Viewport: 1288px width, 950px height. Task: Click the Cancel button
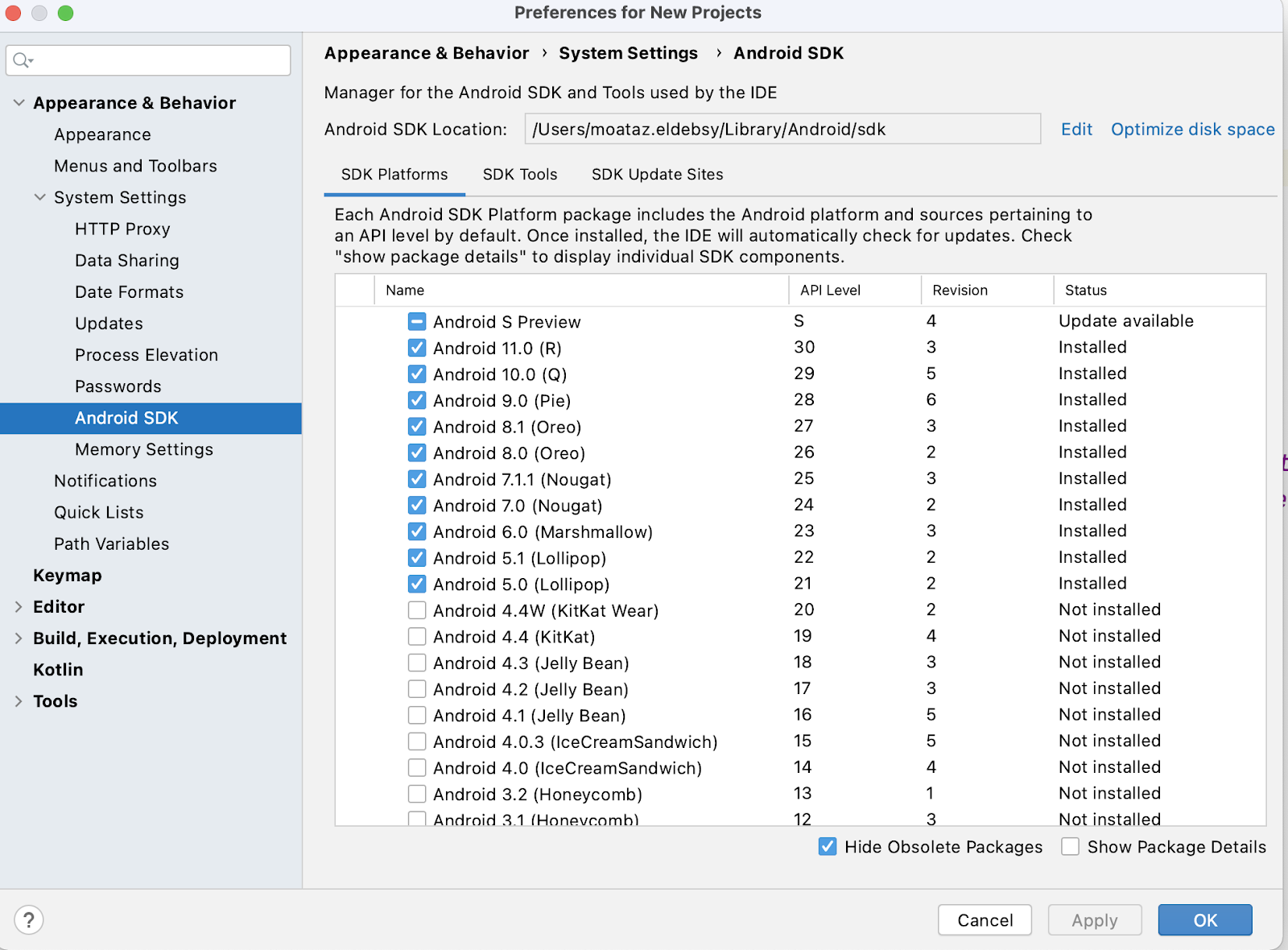click(x=985, y=920)
